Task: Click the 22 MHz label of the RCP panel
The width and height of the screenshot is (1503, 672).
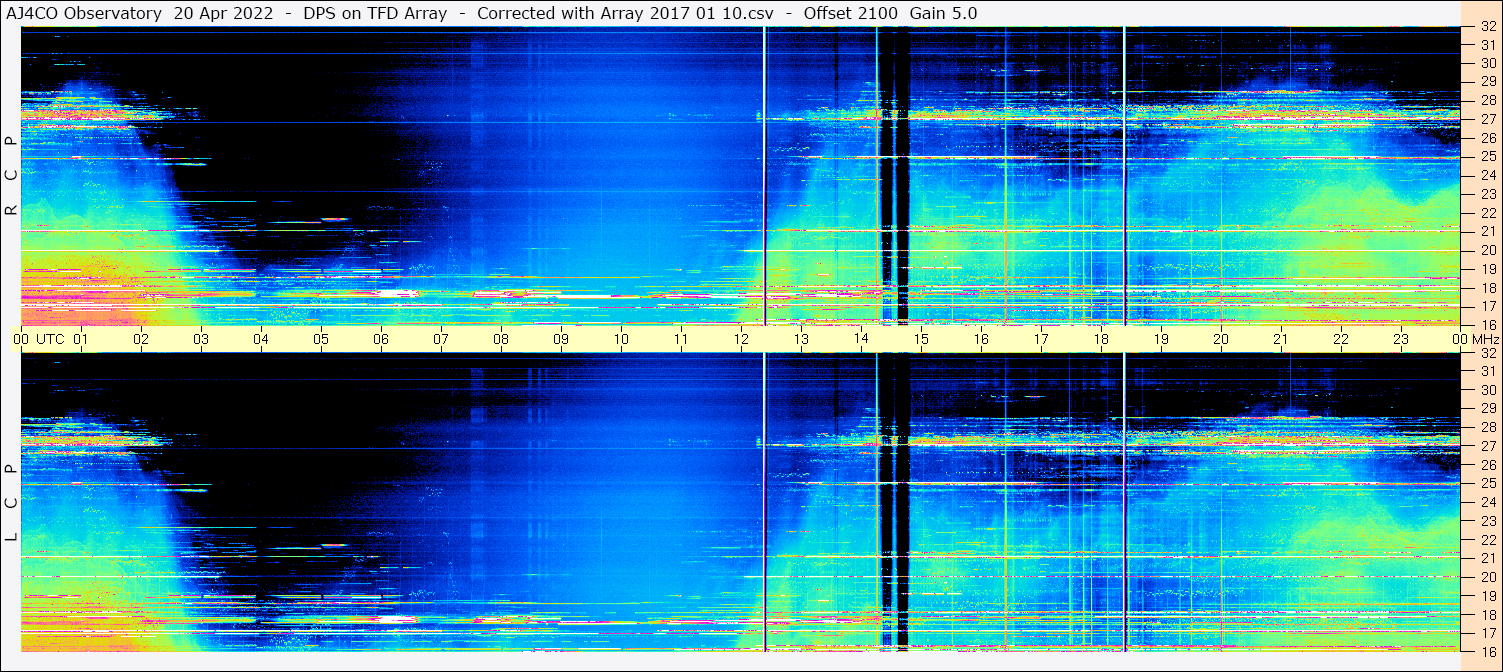Action: click(x=1488, y=213)
